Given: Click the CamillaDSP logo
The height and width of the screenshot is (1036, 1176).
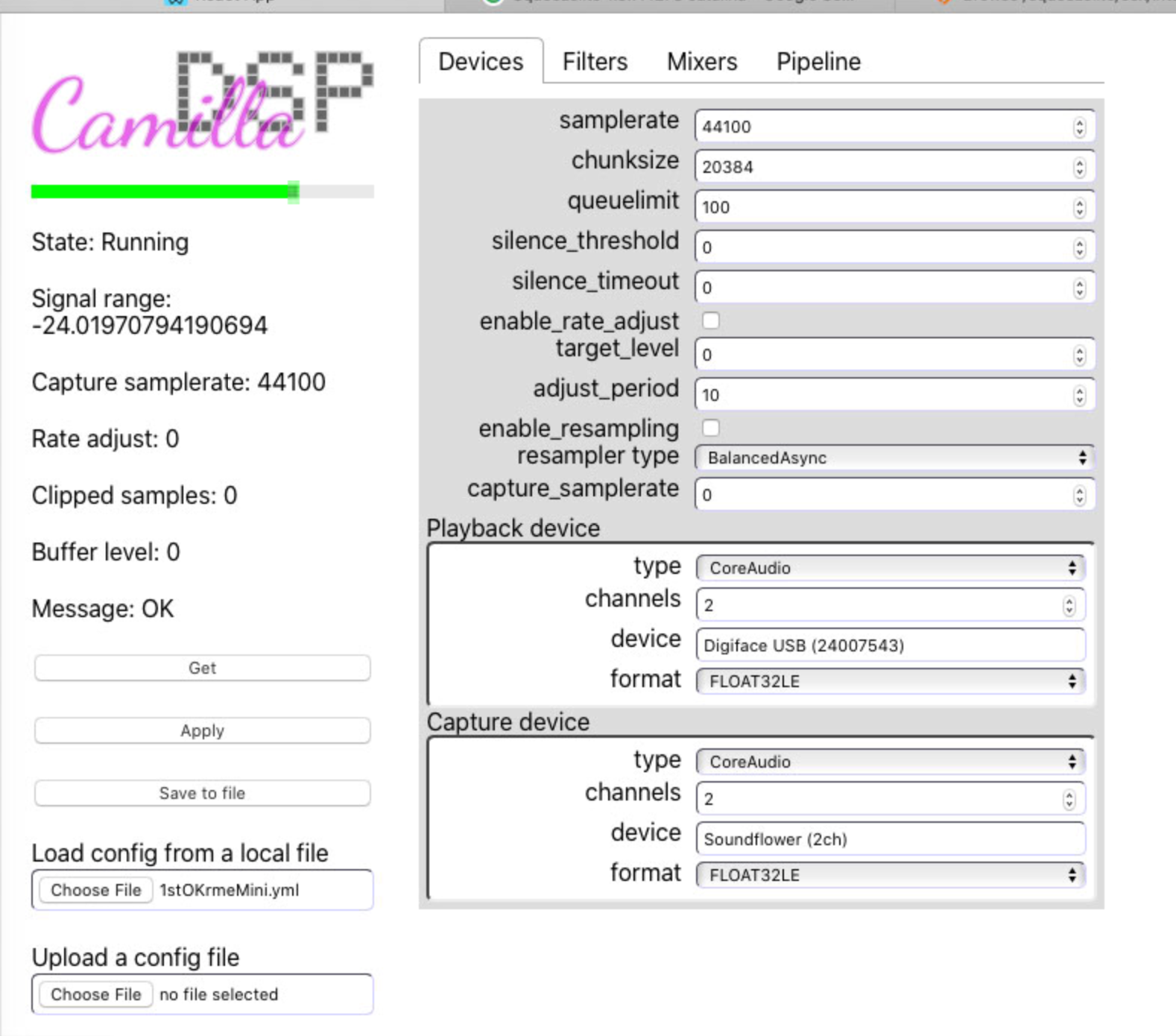Looking at the screenshot, I should pyautogui.click(x=203, y=102).
